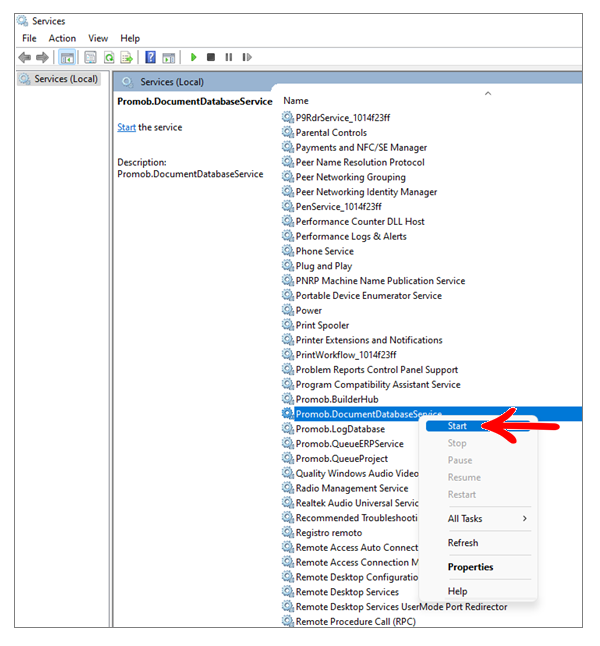Choose Help in the context menu

coord(457,591)
